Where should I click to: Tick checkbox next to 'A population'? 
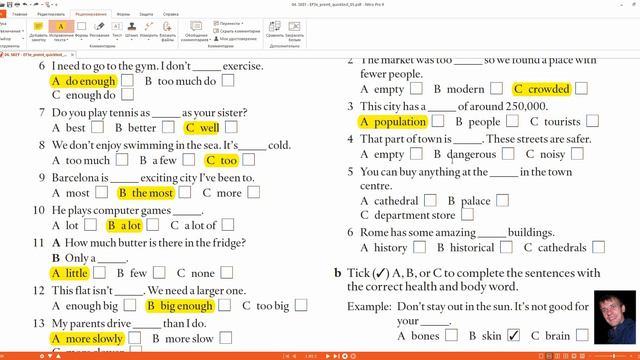click(x=438, y=121)
